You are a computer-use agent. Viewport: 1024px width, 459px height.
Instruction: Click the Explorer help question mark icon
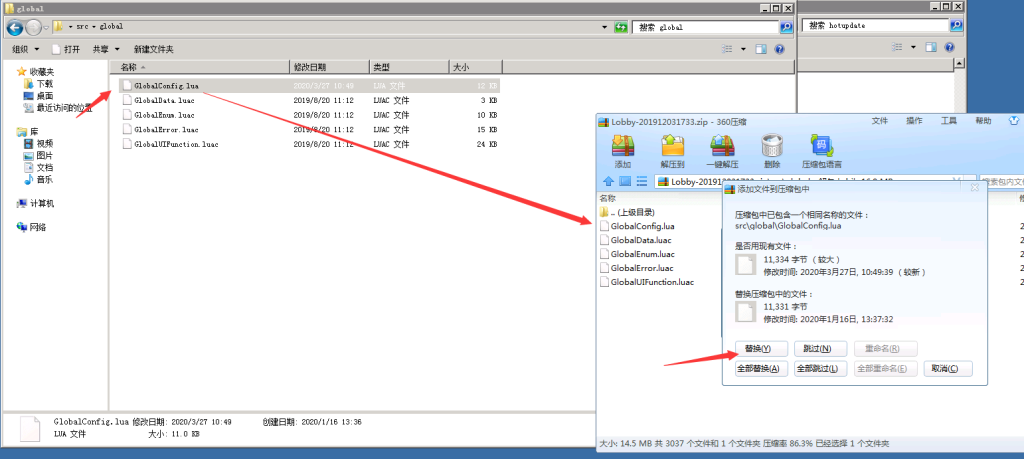point(779,49)
